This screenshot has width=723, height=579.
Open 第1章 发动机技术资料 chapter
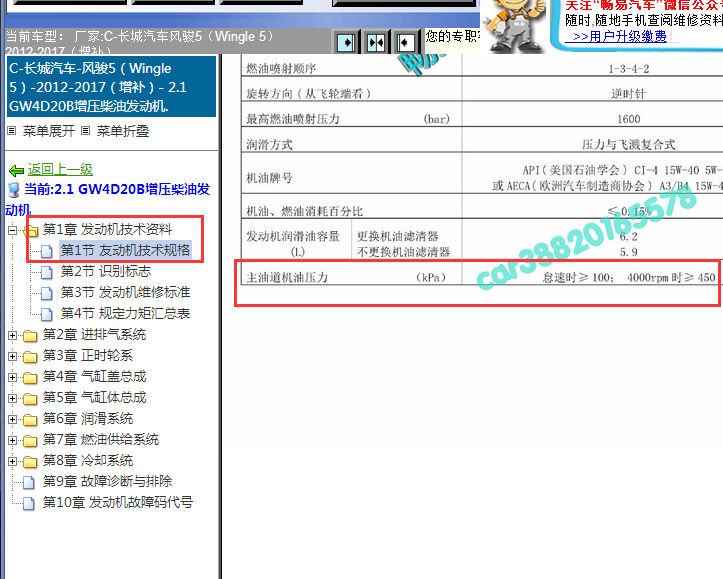point(107,229)
